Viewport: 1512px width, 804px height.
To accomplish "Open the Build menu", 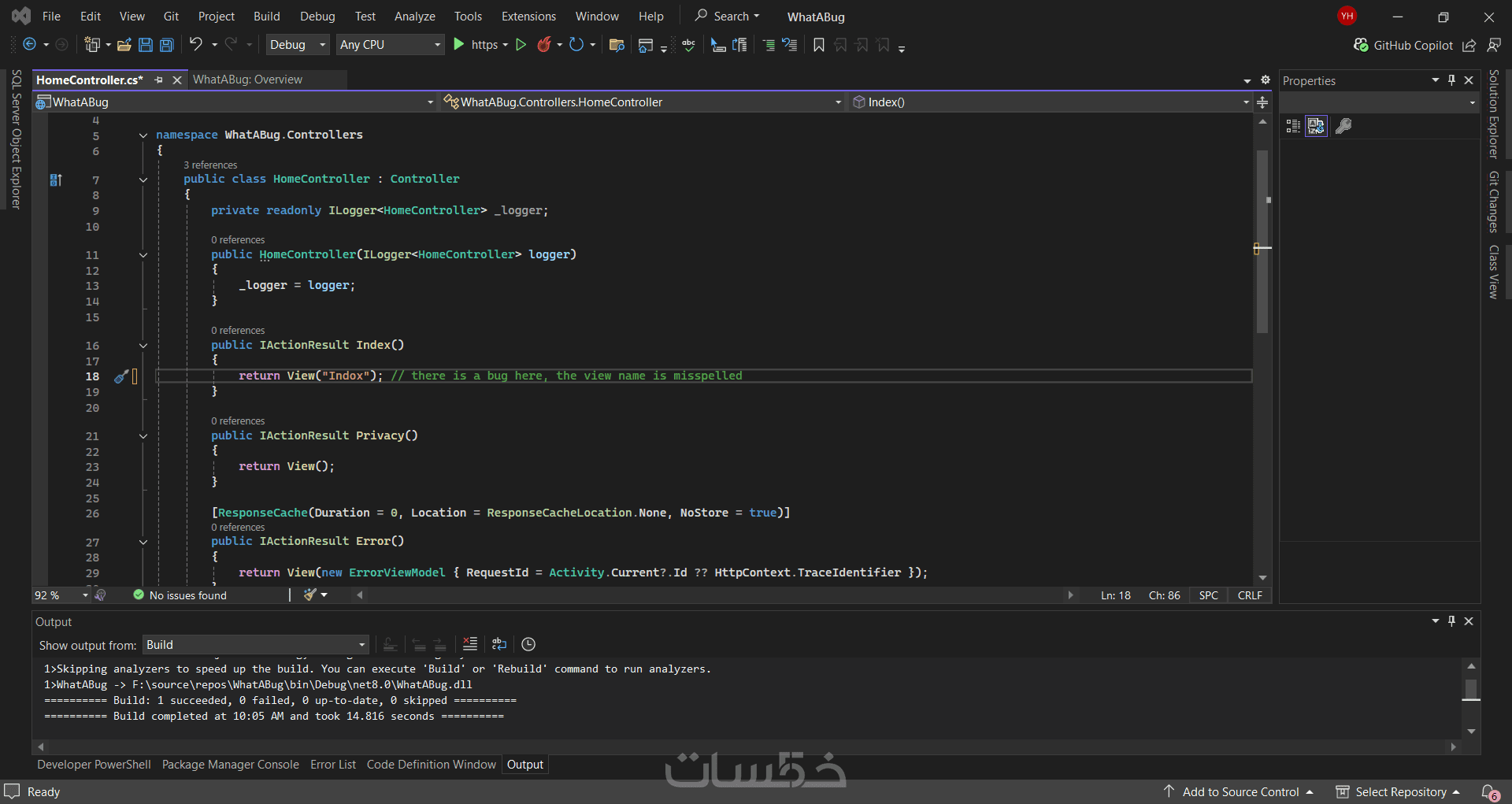I will (266, 17).
